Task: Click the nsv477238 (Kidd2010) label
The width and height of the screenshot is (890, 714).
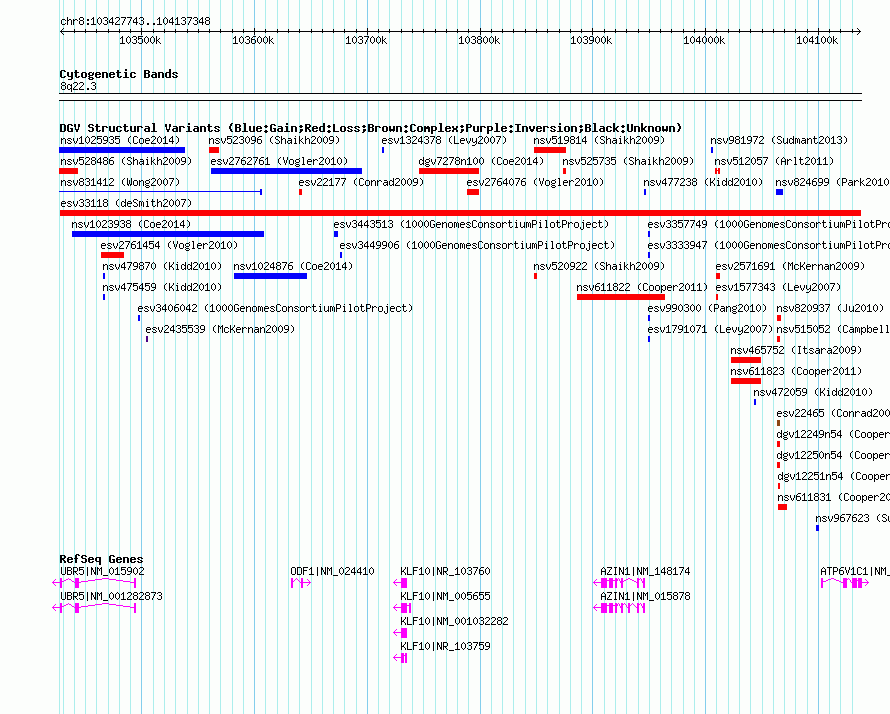Action: point(703,182)
